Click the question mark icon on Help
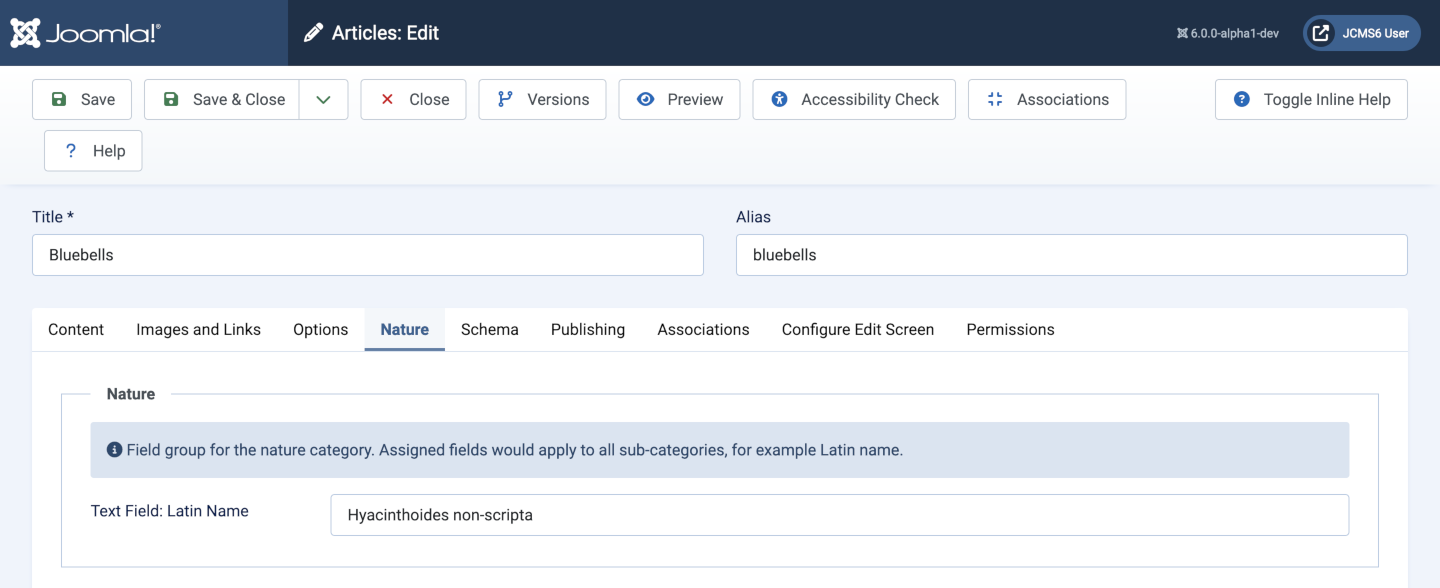Viewport: 1440px width, 588px height. coord(70,150)
